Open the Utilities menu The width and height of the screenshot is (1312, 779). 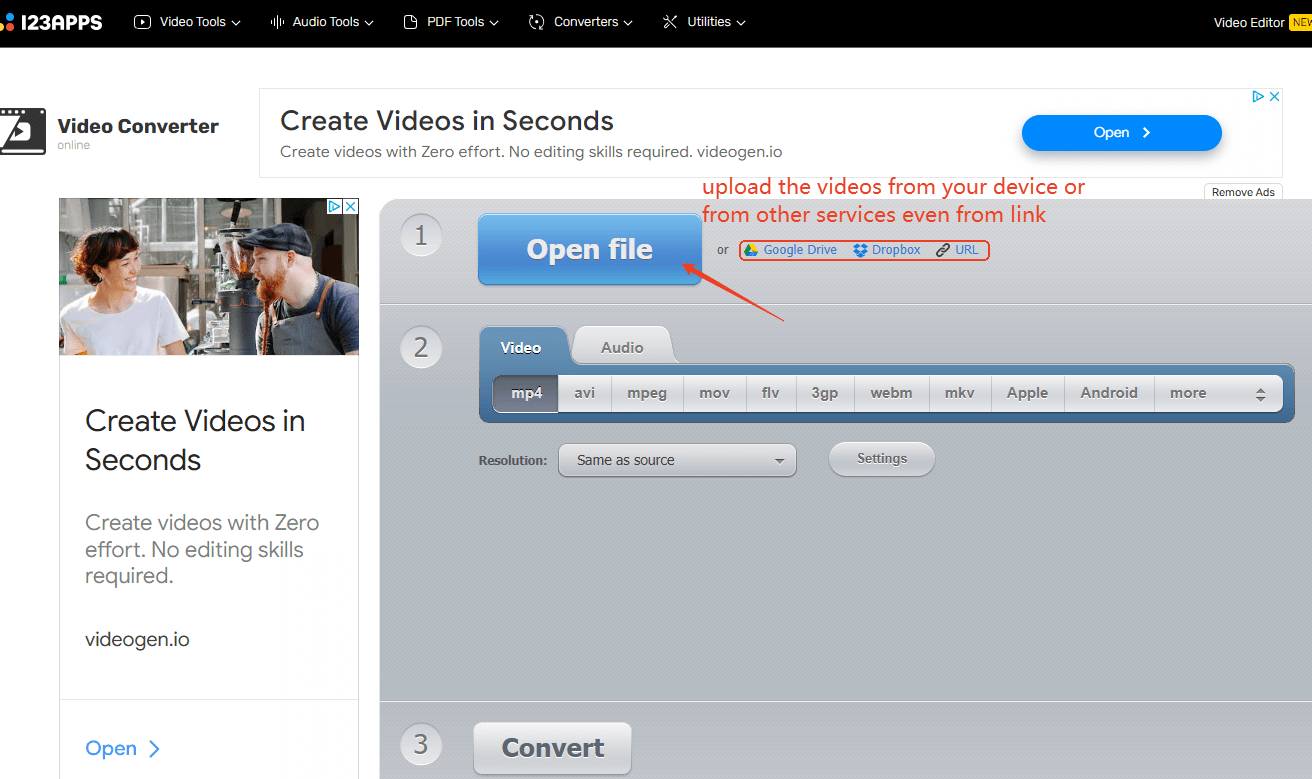pos(704,22)
